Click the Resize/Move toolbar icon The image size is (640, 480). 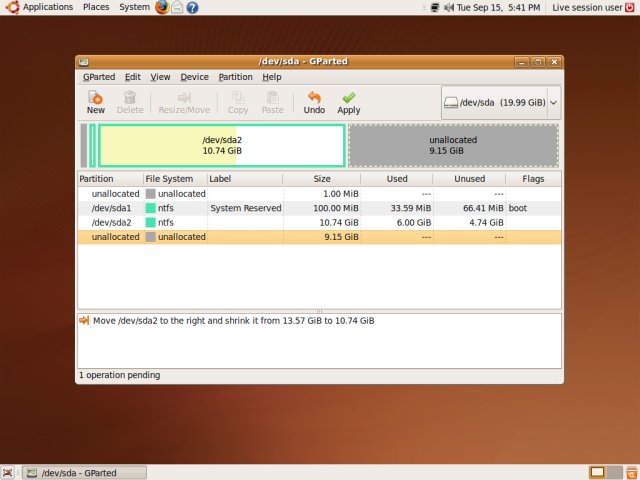point(184,102)
